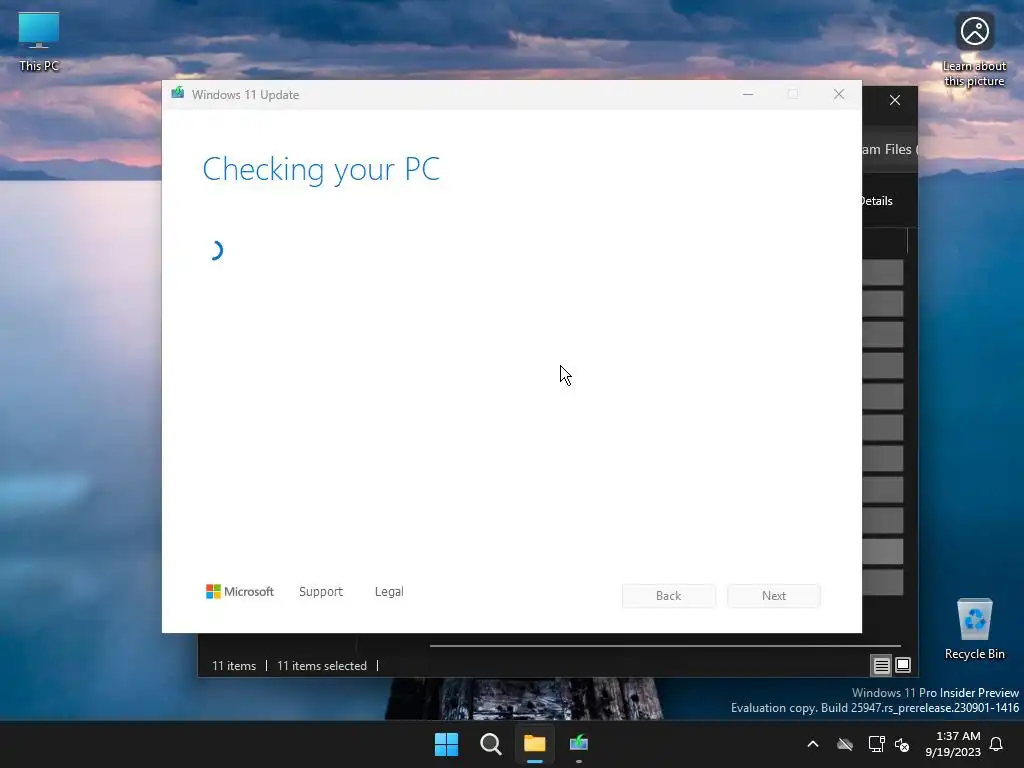Click the muted volume tray icon

click(902, 744)
